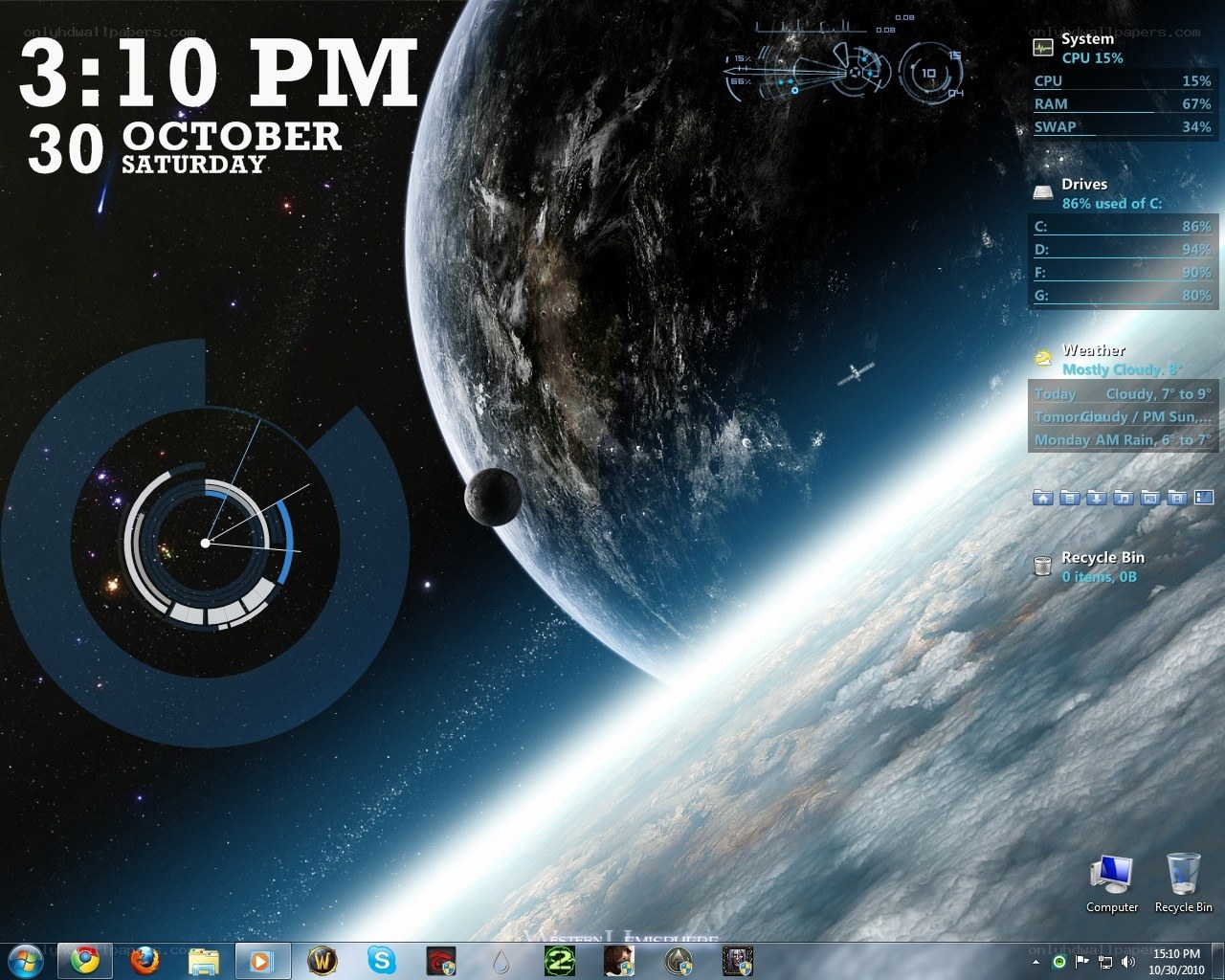Click the Monday forecast row
The height and width of the screenshot is (980, 1225).
[1123, 439]
